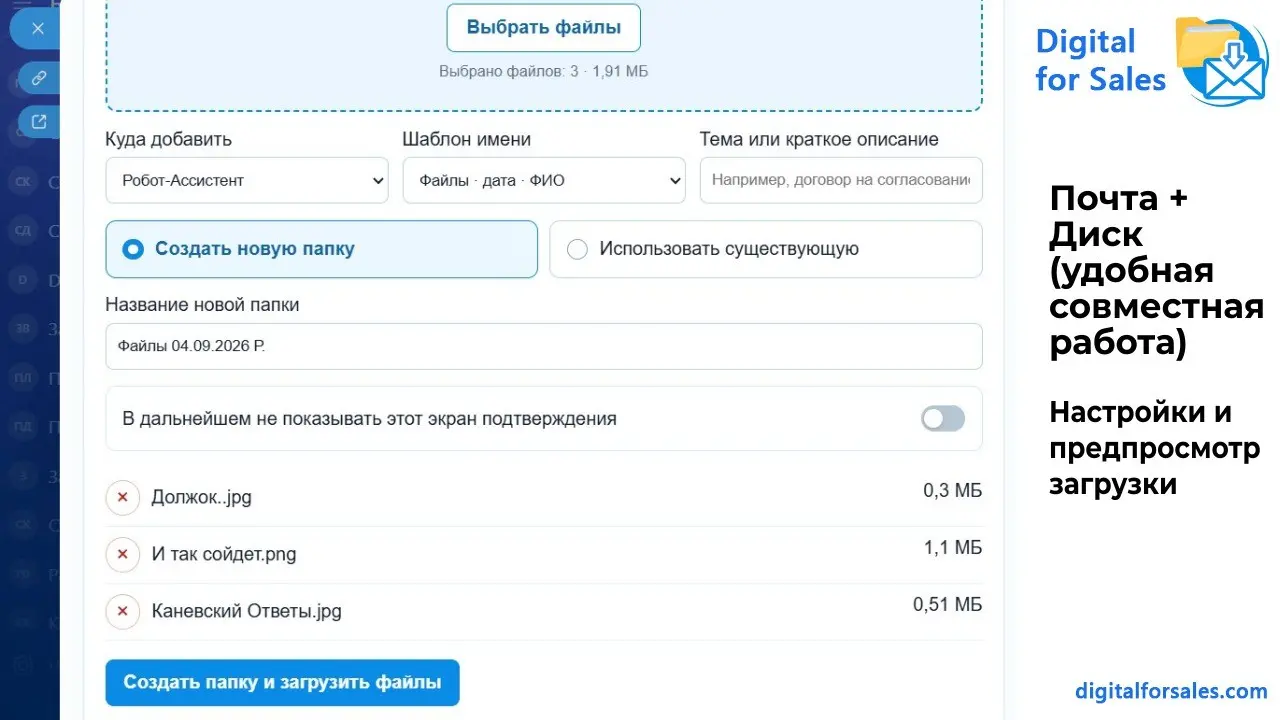Close the side panel with X button
The image size is (1280, 720).
click(x=38, y=28)
